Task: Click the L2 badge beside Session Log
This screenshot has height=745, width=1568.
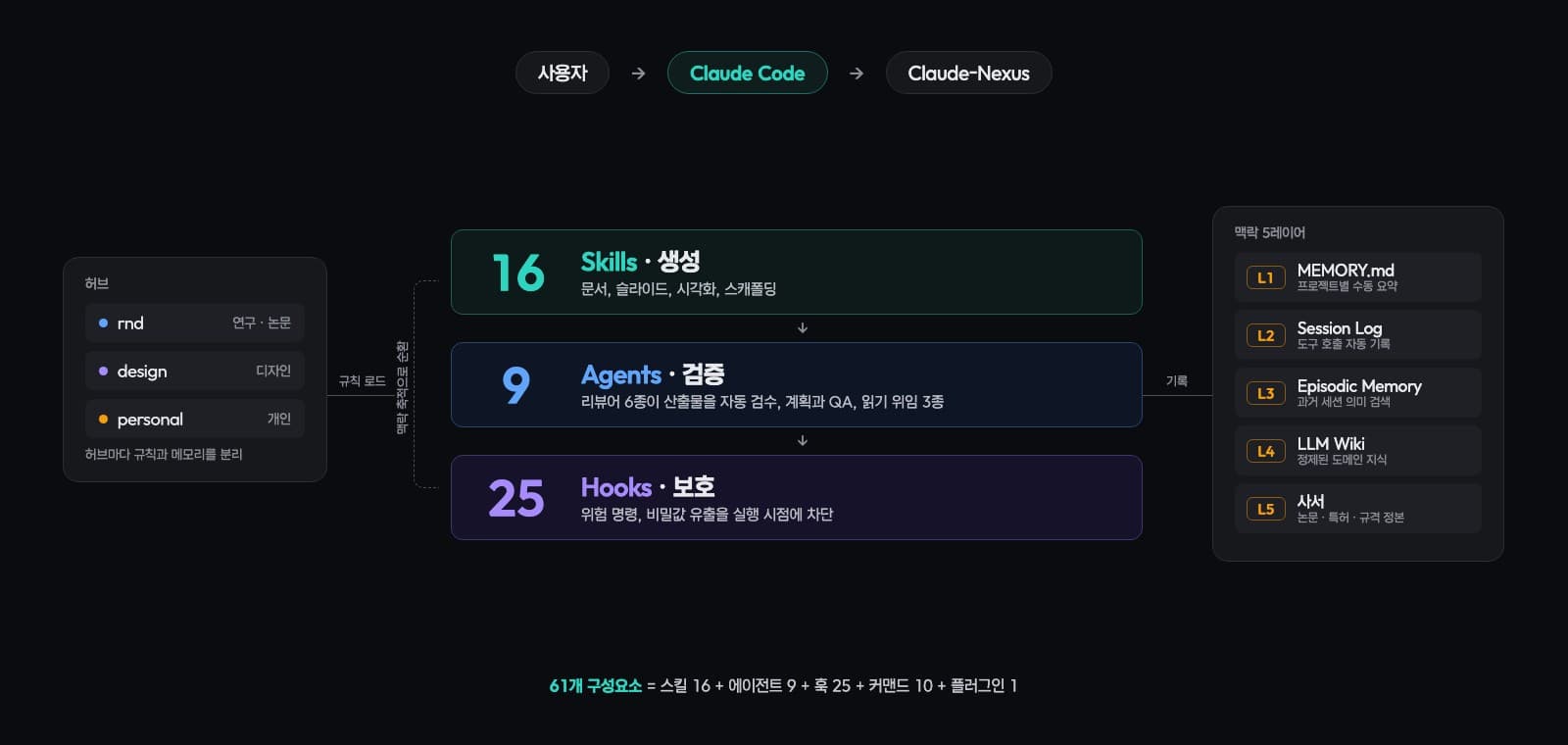Action: point(1265,335)
